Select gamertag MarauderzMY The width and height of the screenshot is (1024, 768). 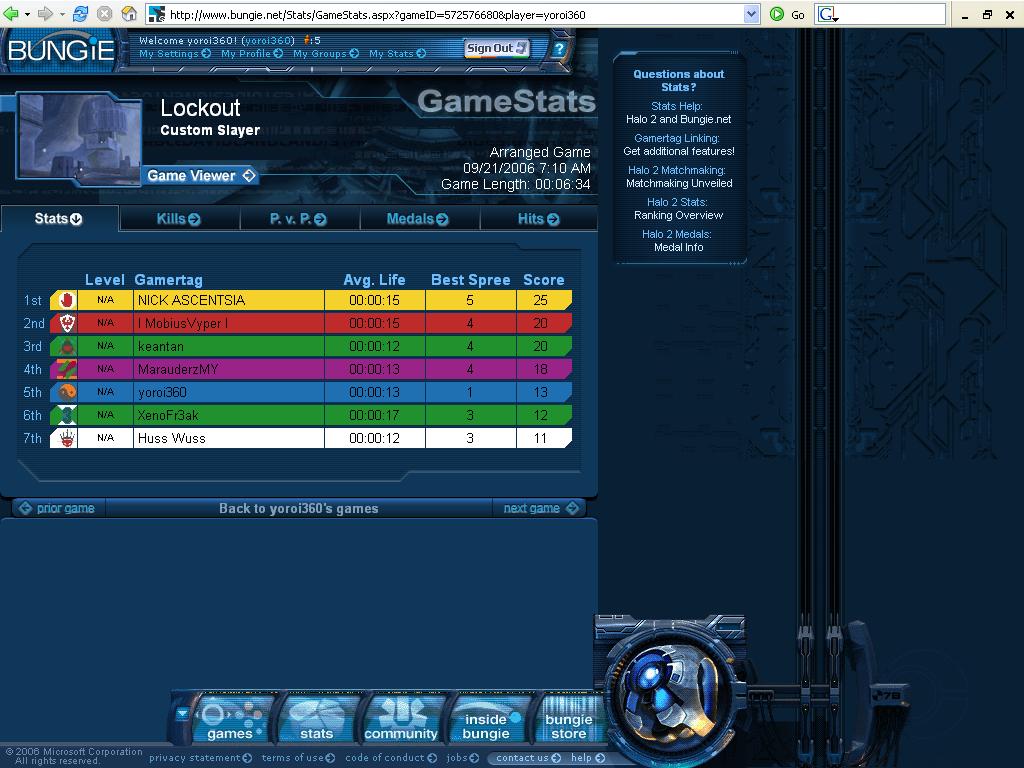pos(178,369)
